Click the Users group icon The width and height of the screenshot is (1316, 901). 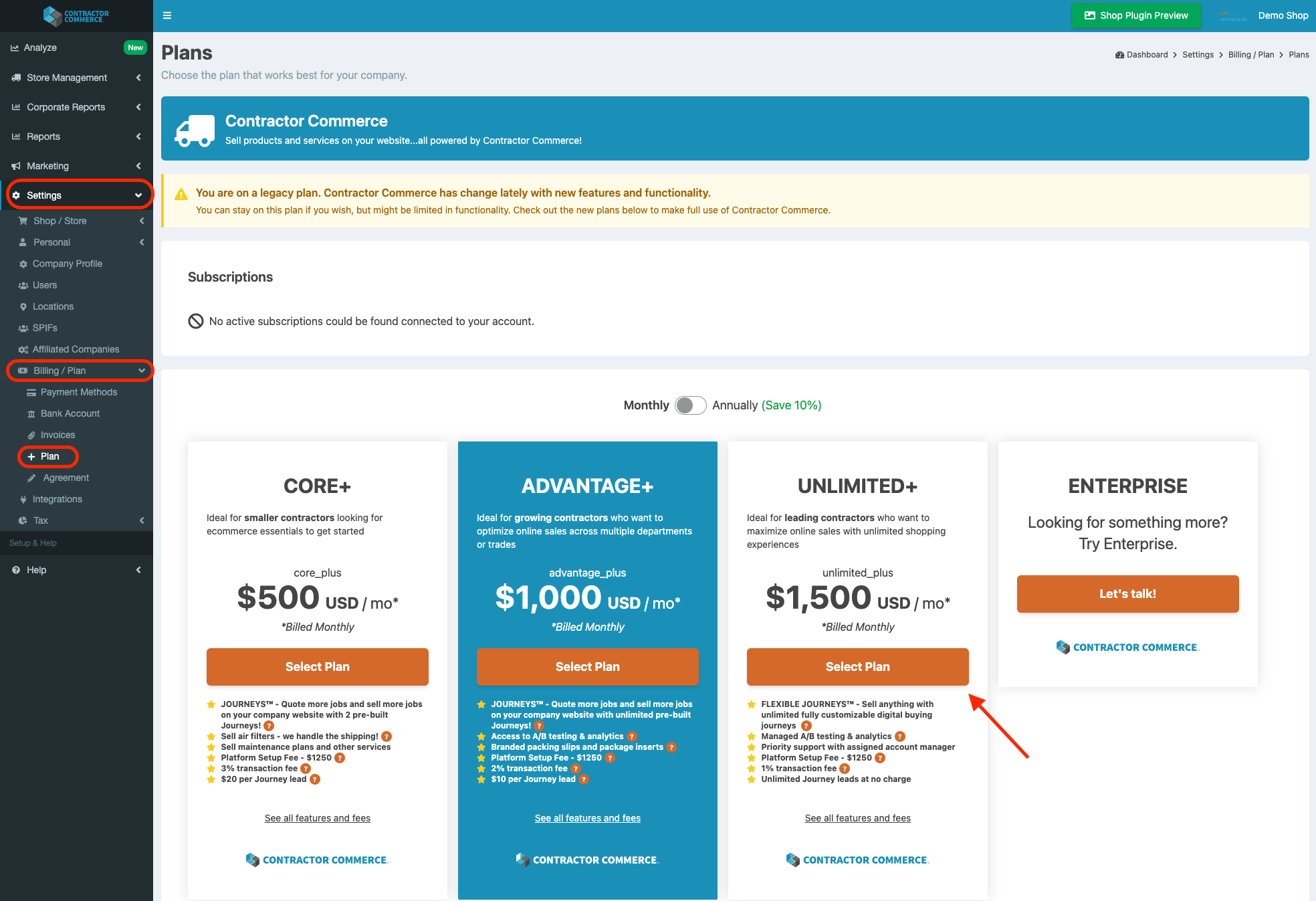pos(23,286)
